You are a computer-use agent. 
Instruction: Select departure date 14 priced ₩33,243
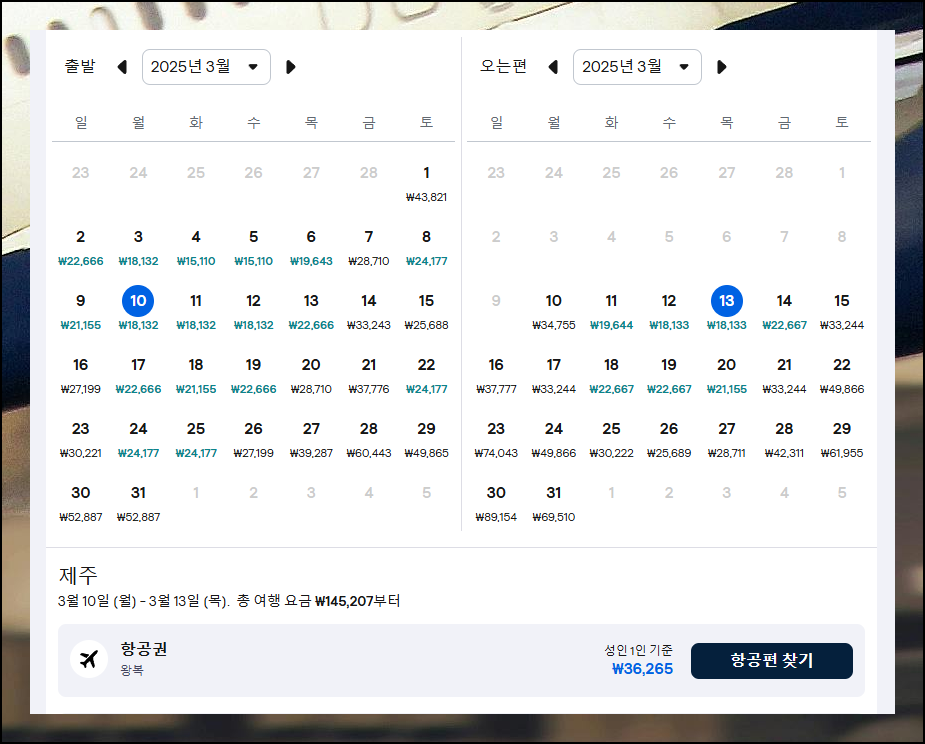pyautogui.click(x=369, y=312)
